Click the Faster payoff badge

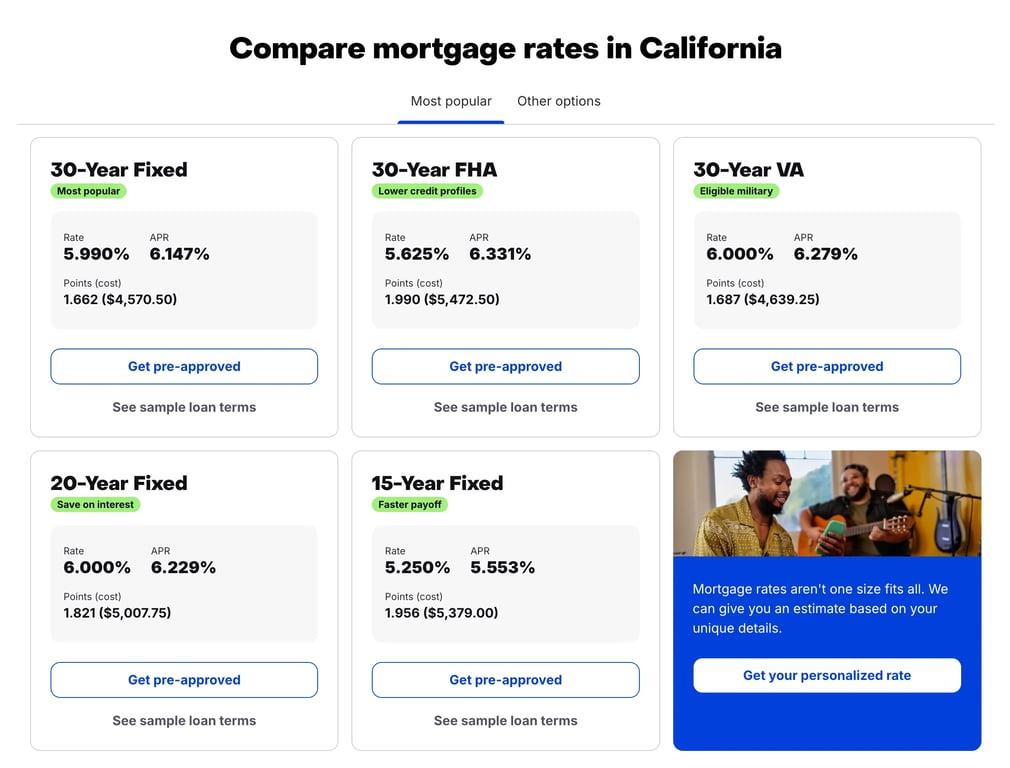[x=410, y=505]
